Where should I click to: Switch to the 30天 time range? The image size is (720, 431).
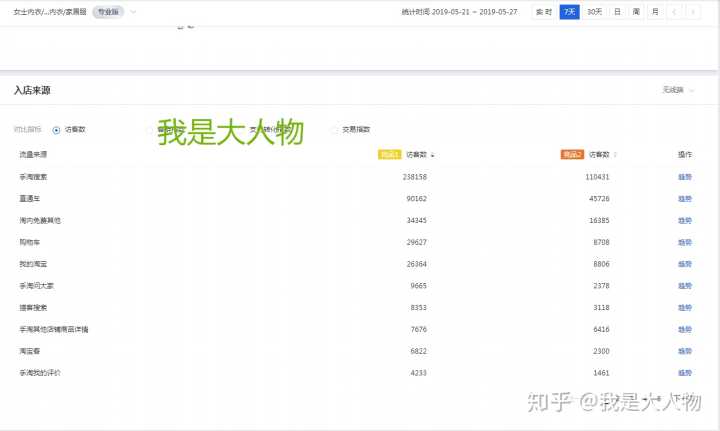594,12
